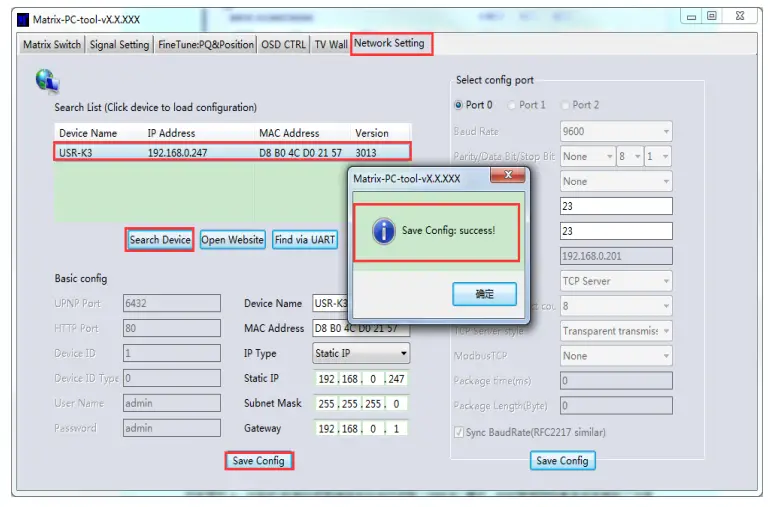Open FineTune:PQ&Position tab
The width and height of the screenshot is (770, 507).
click(x=206, y=45)
